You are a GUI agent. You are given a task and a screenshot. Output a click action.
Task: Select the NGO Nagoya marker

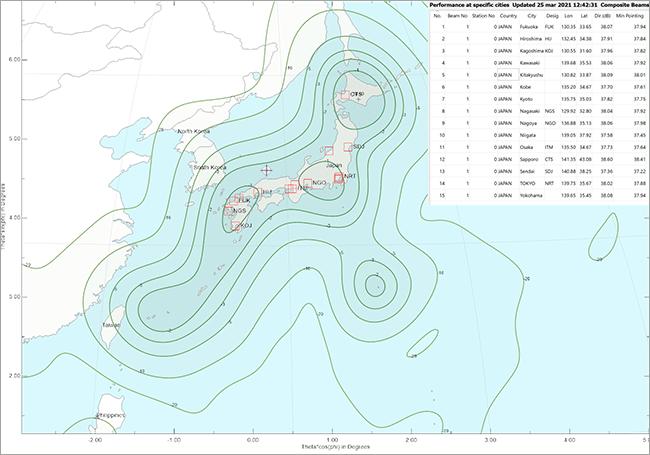pyautogui.click(x=308, y=184)
